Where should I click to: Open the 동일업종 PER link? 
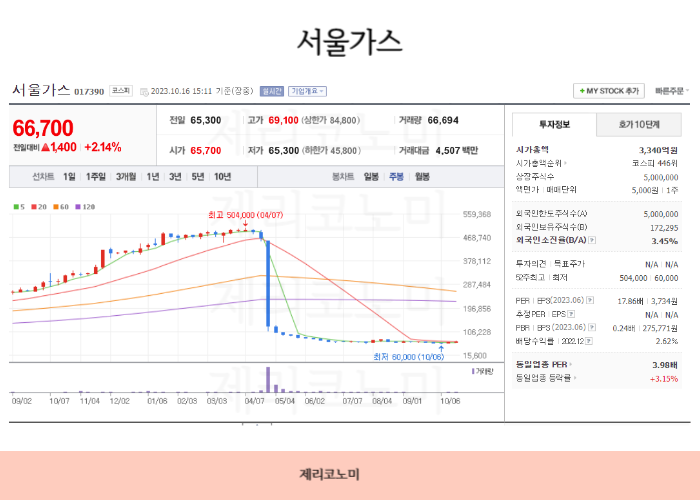click(544, 365)
